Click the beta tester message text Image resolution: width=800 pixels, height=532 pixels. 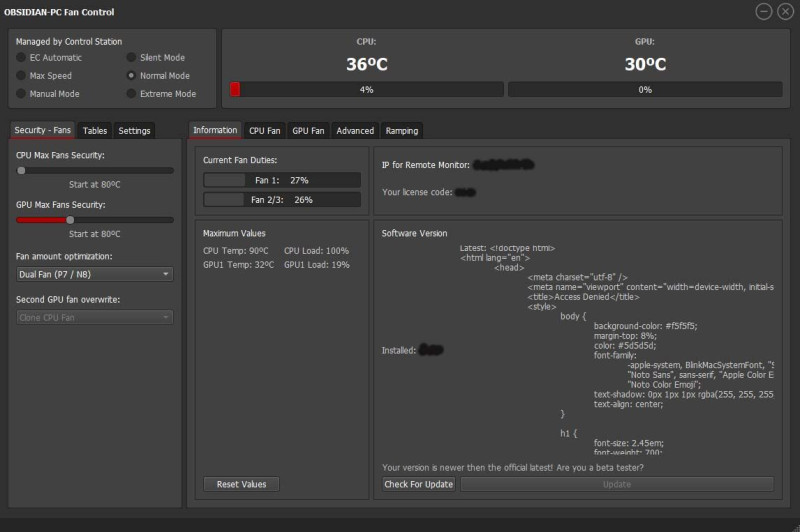[x=513, y=468]
